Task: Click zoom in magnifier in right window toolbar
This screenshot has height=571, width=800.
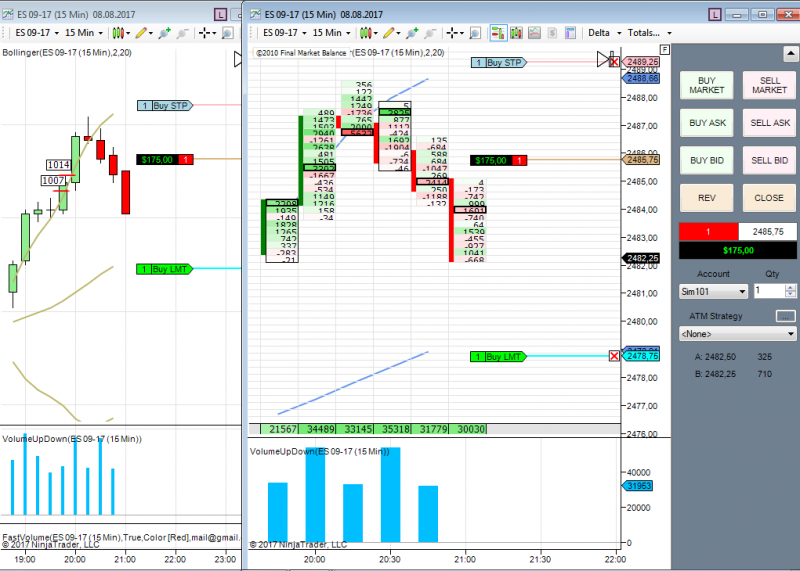Action: 411,33
